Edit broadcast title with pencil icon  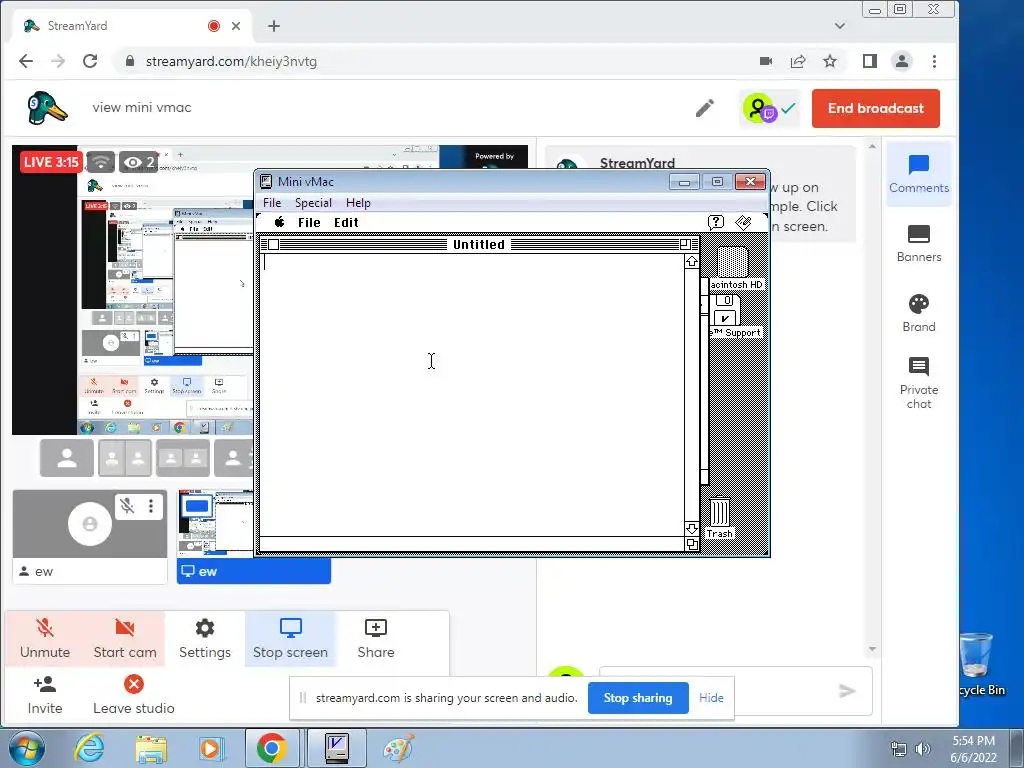tap(705, 108)
